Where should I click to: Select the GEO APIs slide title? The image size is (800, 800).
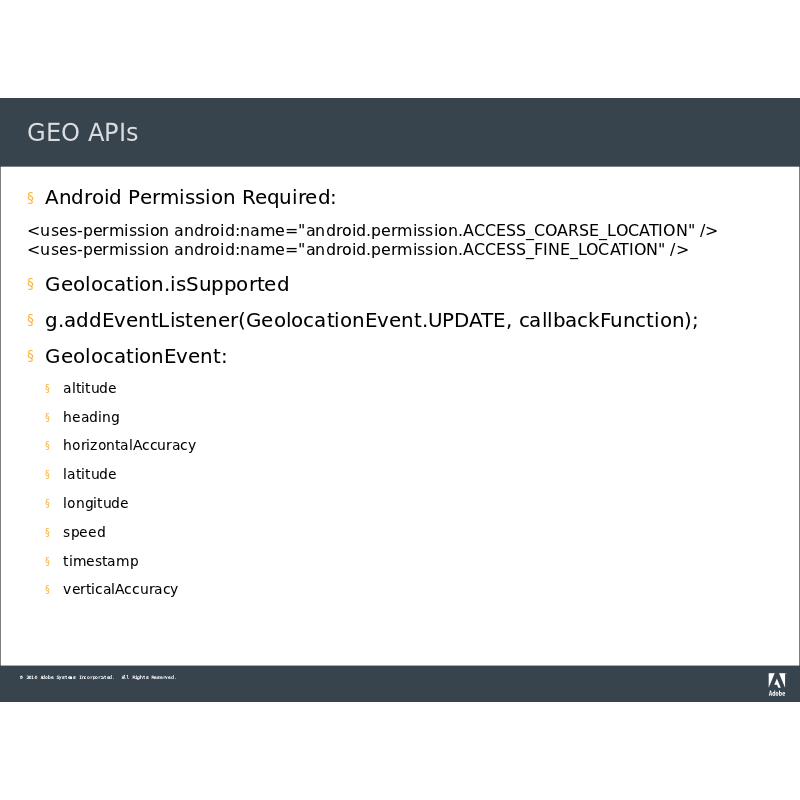(x=83, y=133)
